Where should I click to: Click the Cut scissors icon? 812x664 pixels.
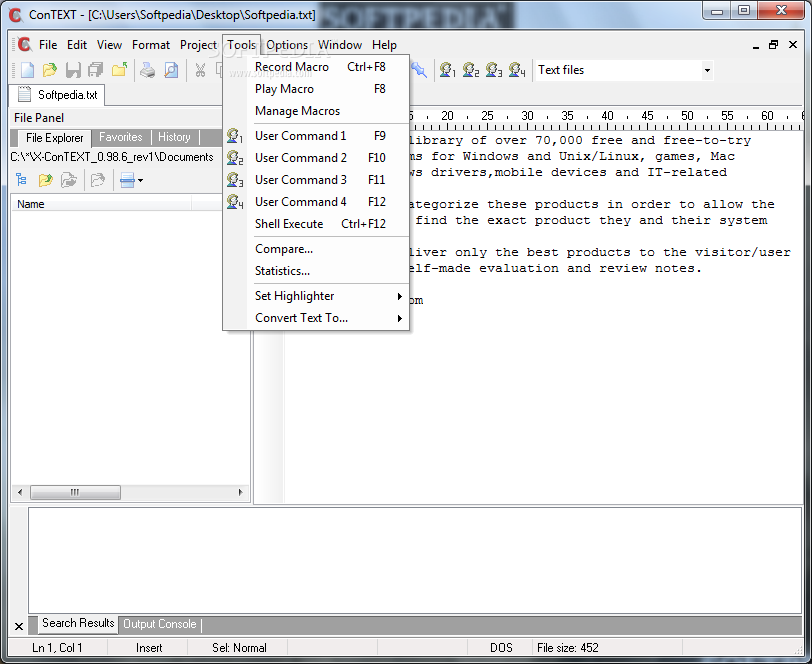click(200, 70)
